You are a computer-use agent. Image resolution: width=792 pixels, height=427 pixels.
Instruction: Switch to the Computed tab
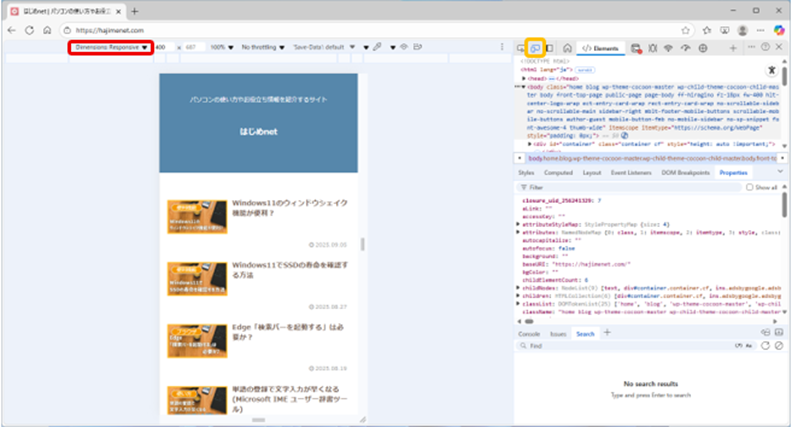[558, 173]
